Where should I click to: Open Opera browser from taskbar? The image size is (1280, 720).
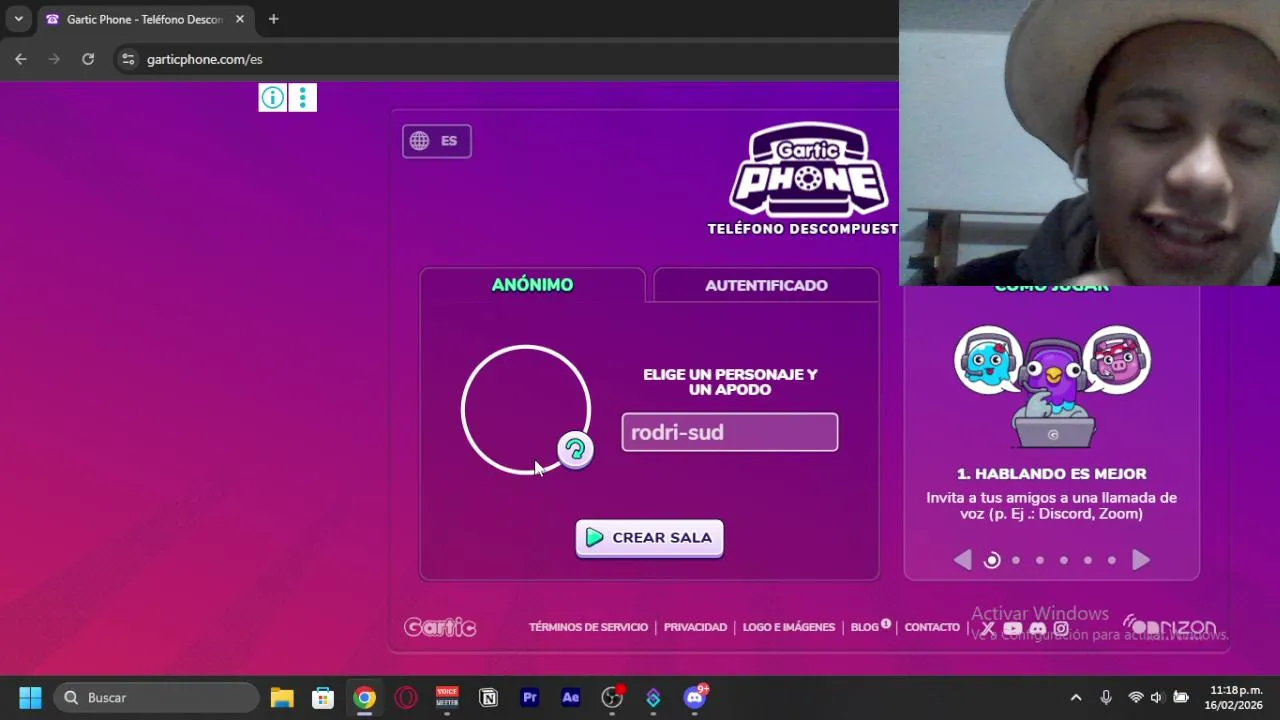coord(406,697)
